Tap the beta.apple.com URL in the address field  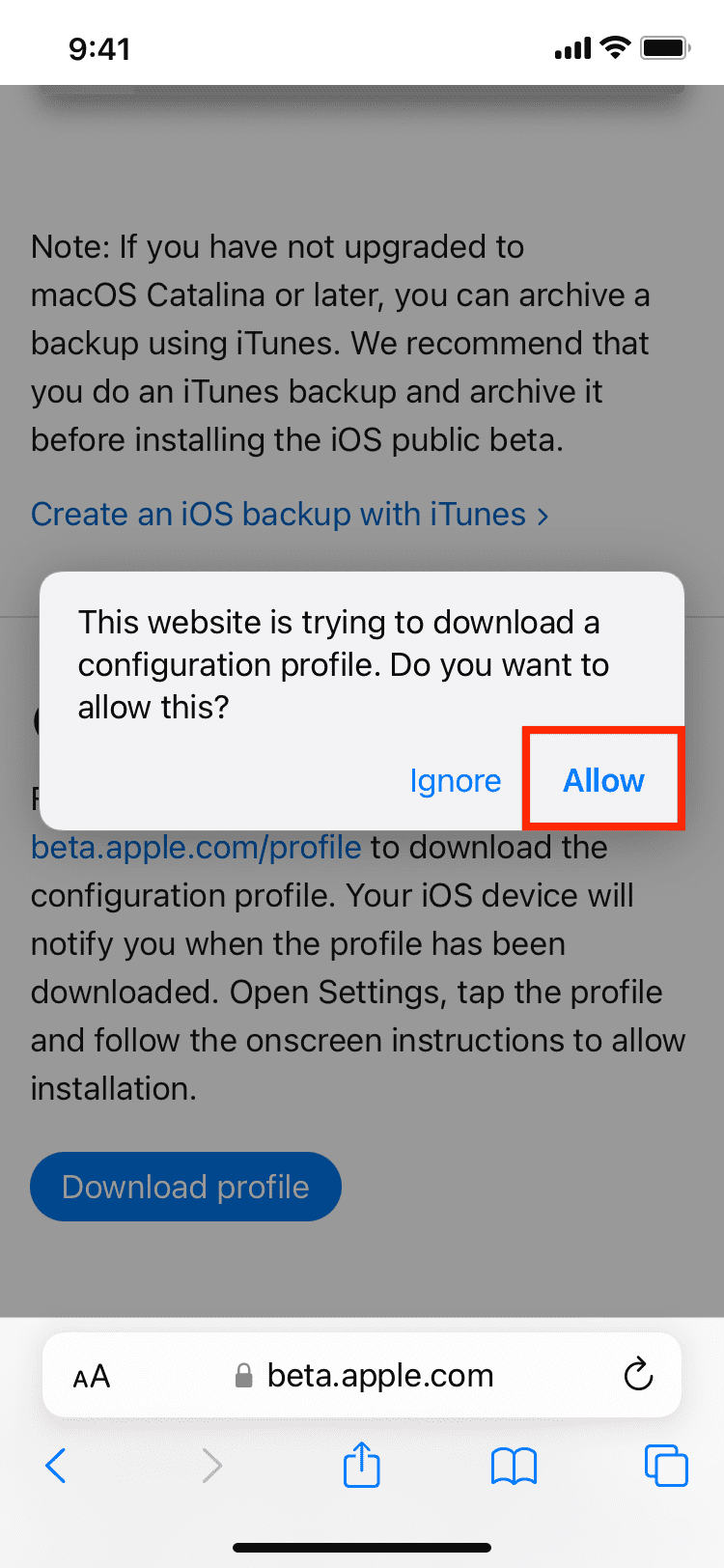[380, 1376]
